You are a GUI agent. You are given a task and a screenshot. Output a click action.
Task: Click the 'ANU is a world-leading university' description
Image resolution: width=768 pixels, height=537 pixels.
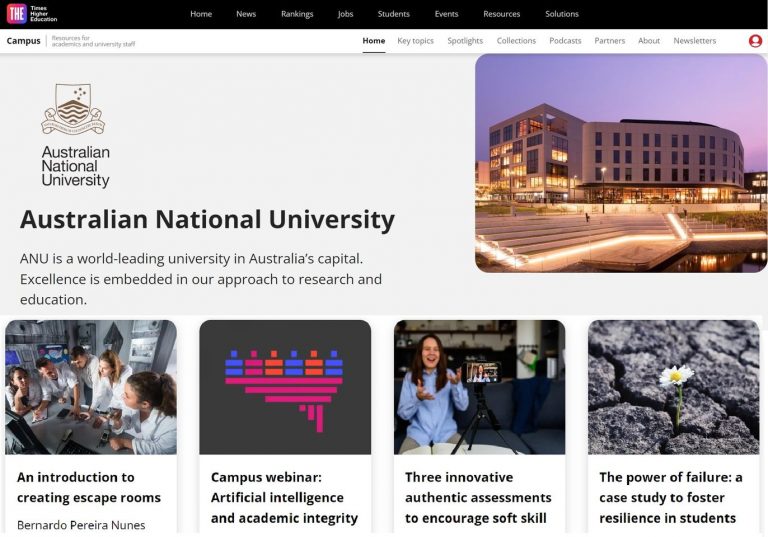pos(201,279)
